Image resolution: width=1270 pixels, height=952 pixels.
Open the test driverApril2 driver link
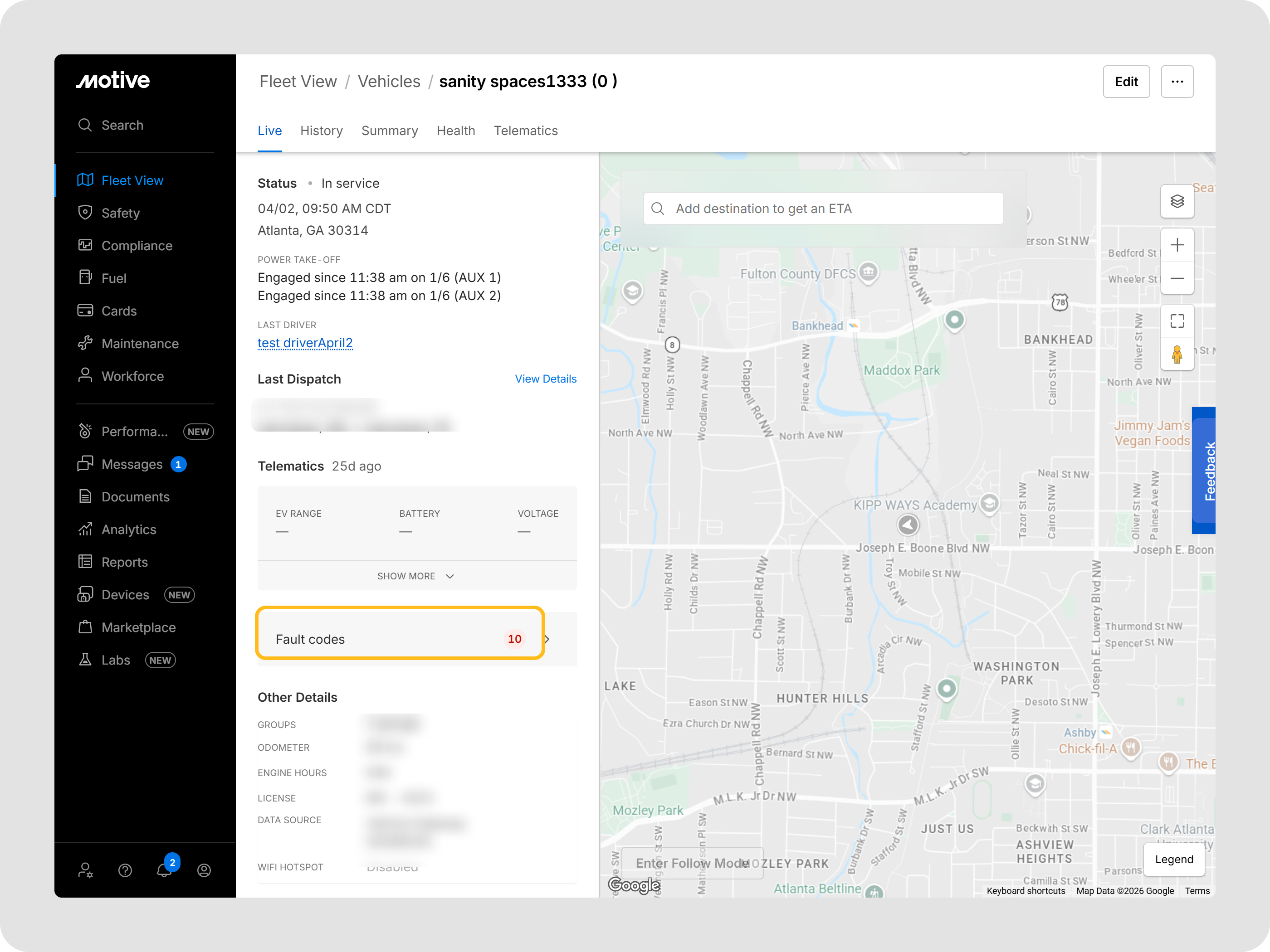click(305, 343)
